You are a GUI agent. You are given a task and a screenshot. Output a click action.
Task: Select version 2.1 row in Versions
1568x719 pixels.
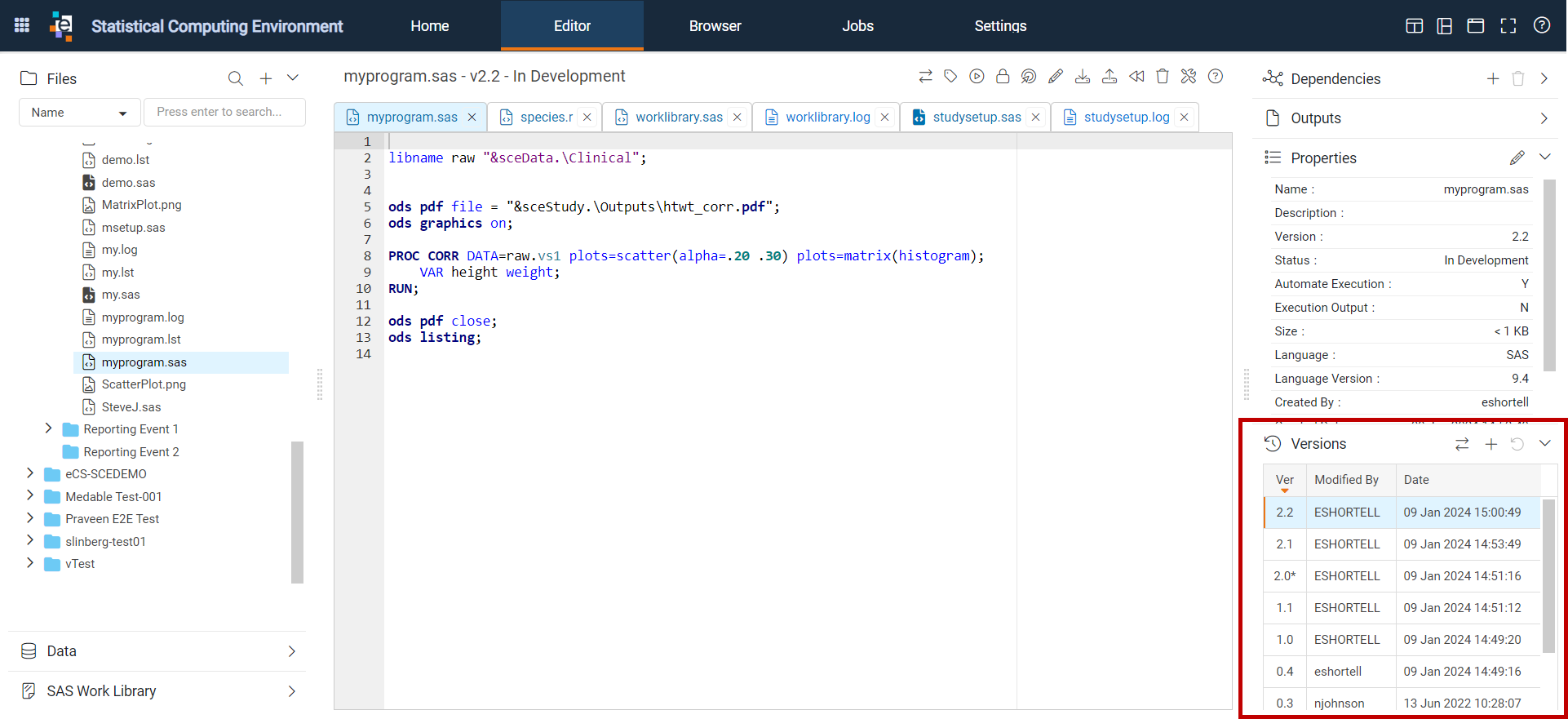[1402, 544]
